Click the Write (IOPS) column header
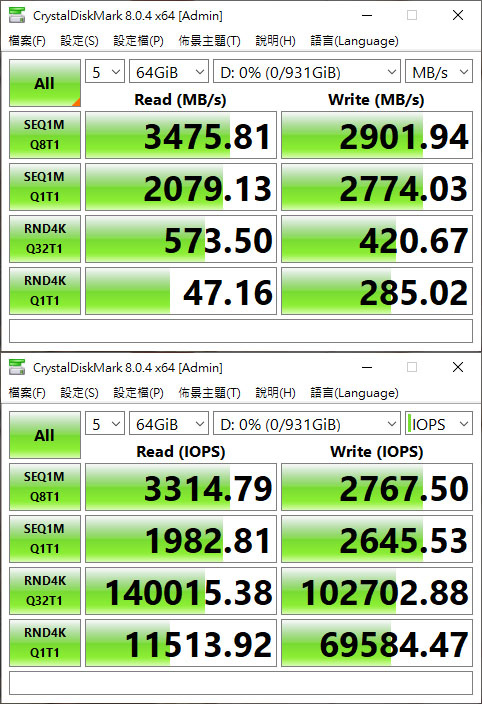The width and height of the screenshot is (482, 704). coord(377,451)
